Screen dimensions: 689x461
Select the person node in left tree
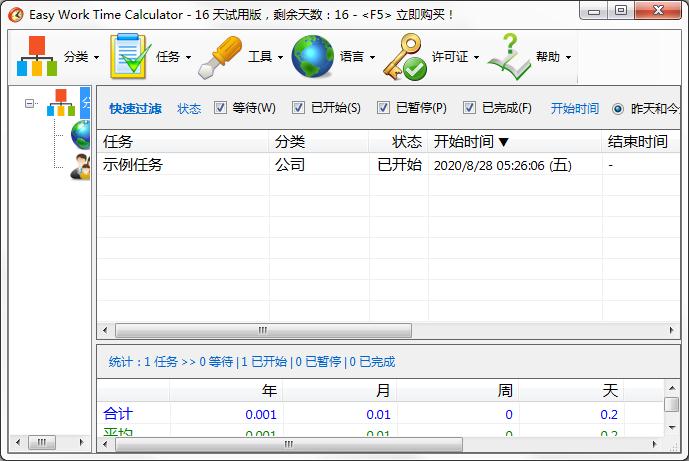(x=80, y=167)
